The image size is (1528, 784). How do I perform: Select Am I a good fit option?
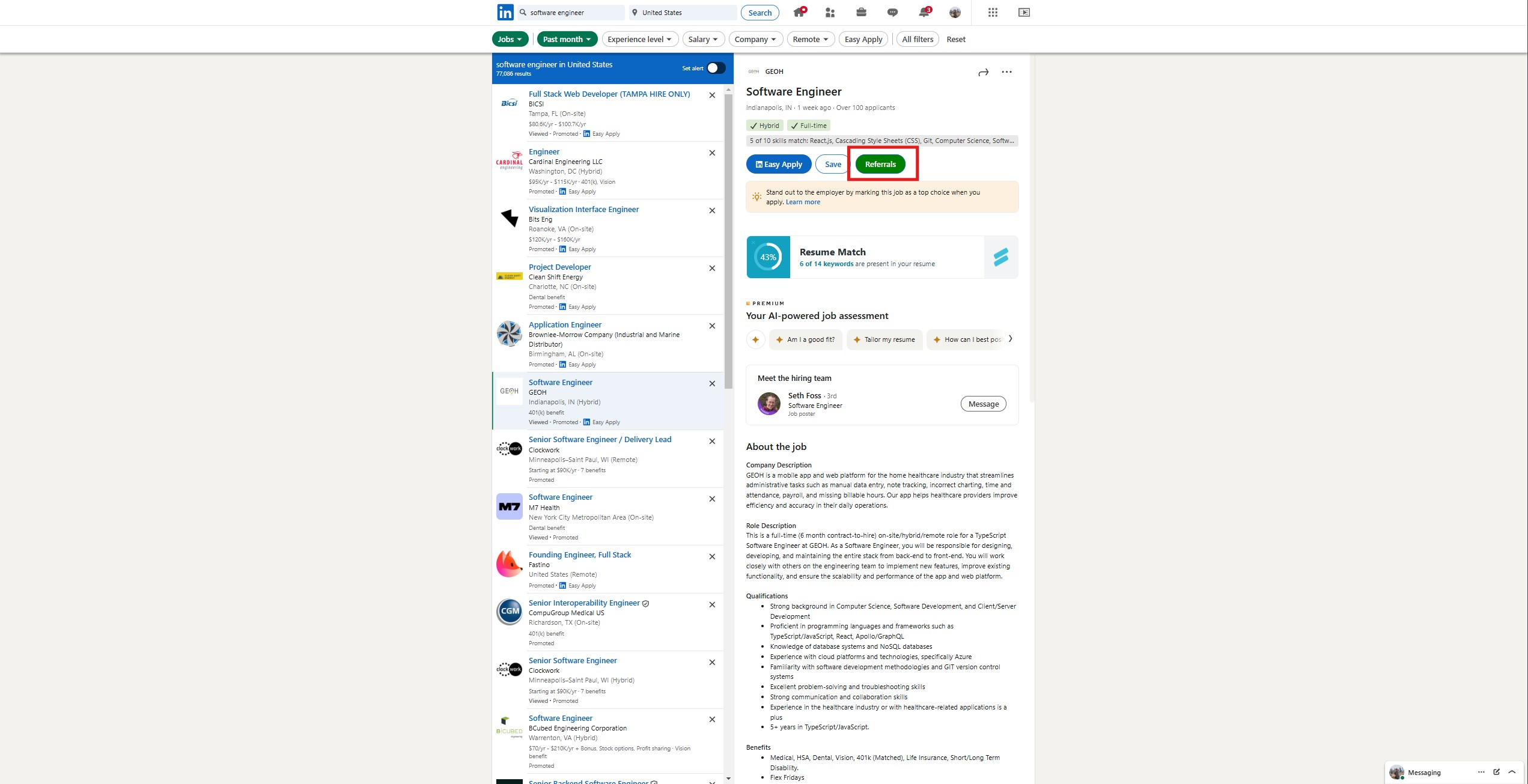[805, 339]
